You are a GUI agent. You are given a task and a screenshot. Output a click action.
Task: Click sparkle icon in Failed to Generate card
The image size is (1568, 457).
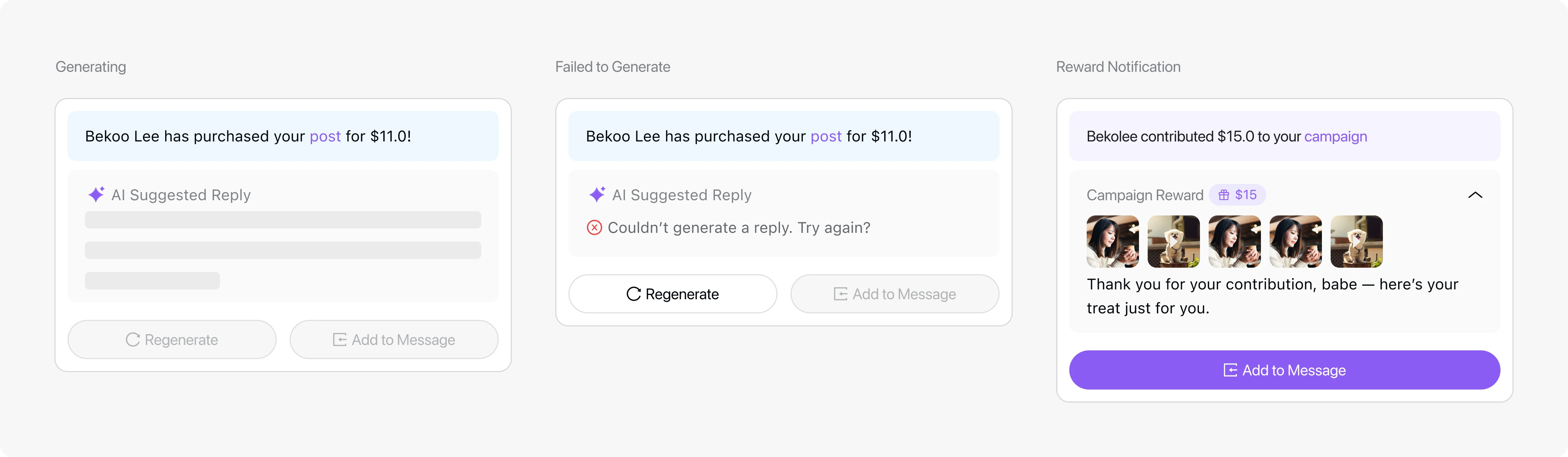pos(597,195)
